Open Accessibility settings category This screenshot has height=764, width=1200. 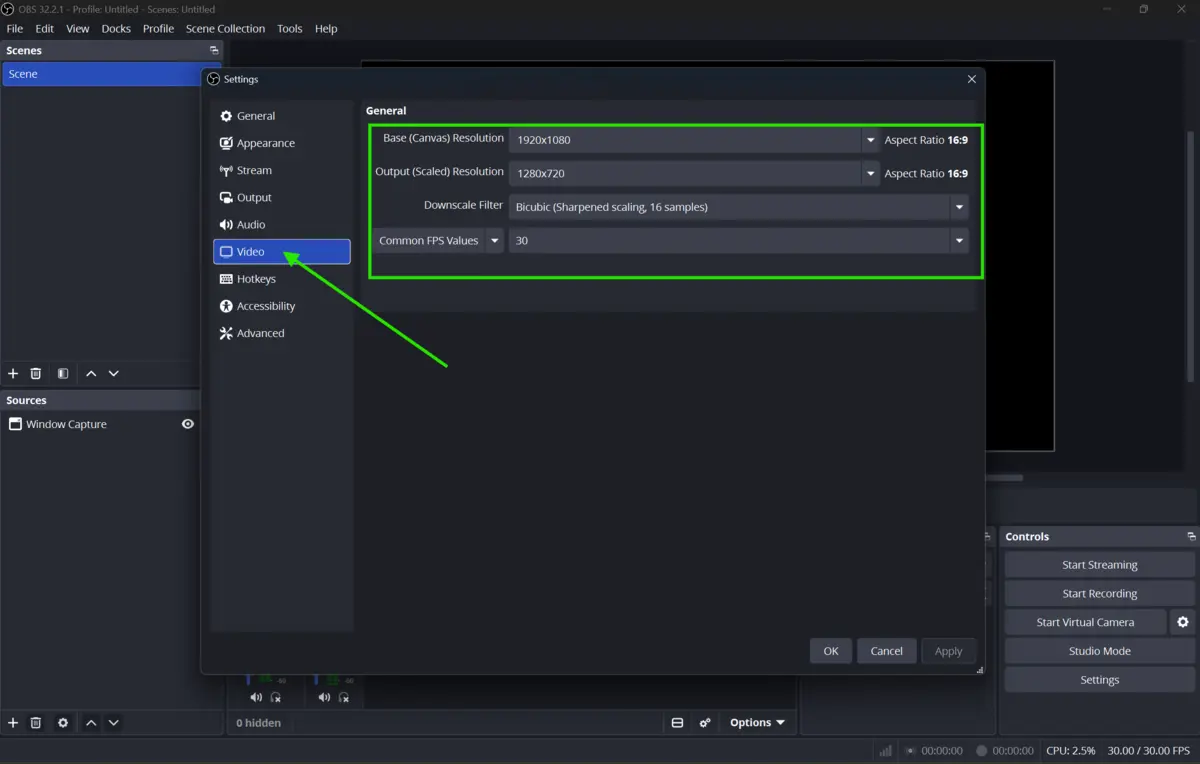pyautogui.click(x=282, y=306)
